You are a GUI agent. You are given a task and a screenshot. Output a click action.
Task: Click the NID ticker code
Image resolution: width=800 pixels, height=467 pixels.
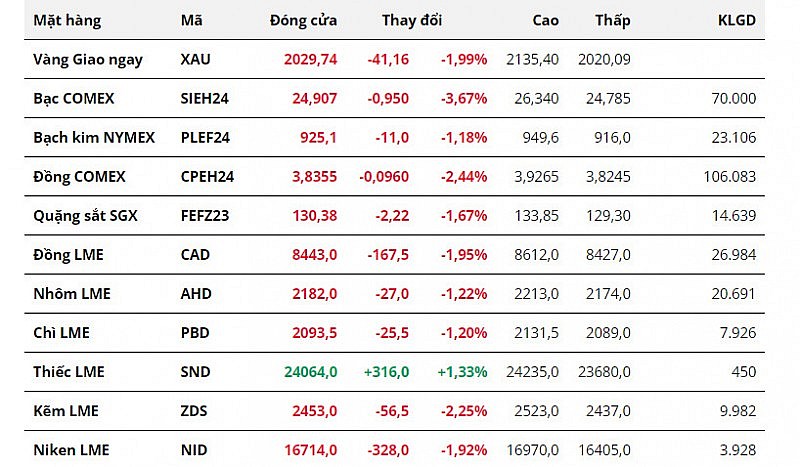pos(195,450)
